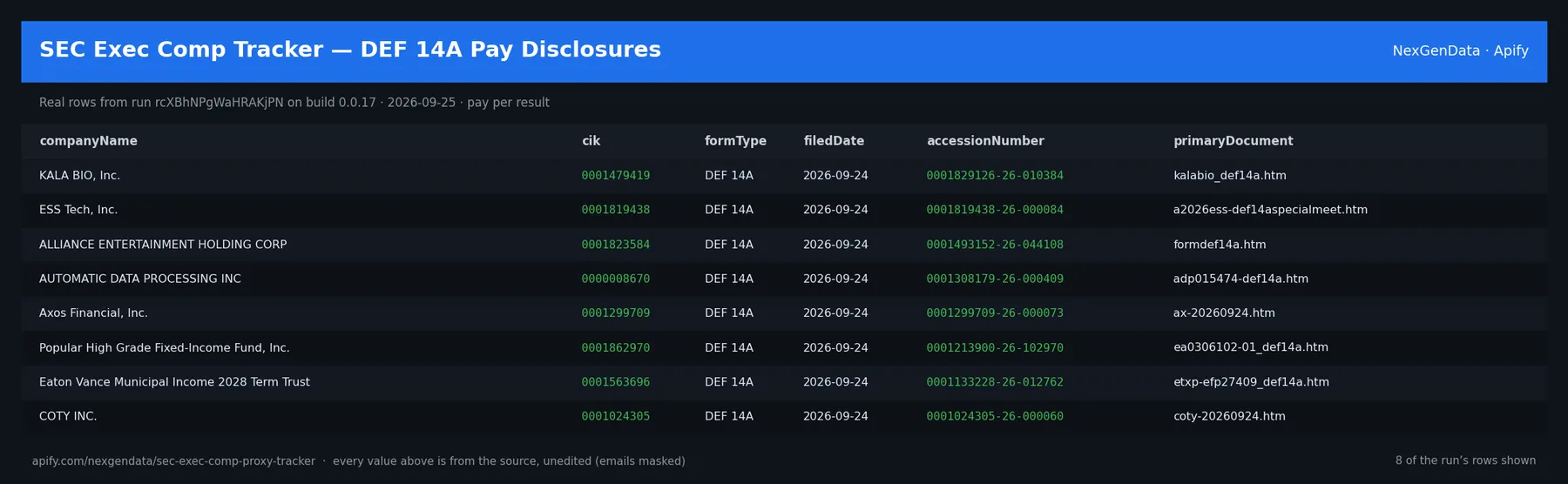Viewport: 1568px width, 484px height.
Task: Click coty-20260924.htm document name
Action: coord(1229,416)
